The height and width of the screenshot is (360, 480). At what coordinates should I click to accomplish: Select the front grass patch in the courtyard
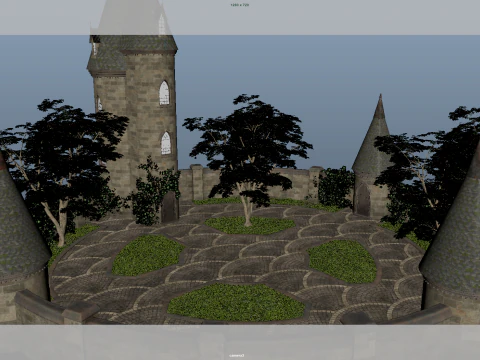point(236,303)
